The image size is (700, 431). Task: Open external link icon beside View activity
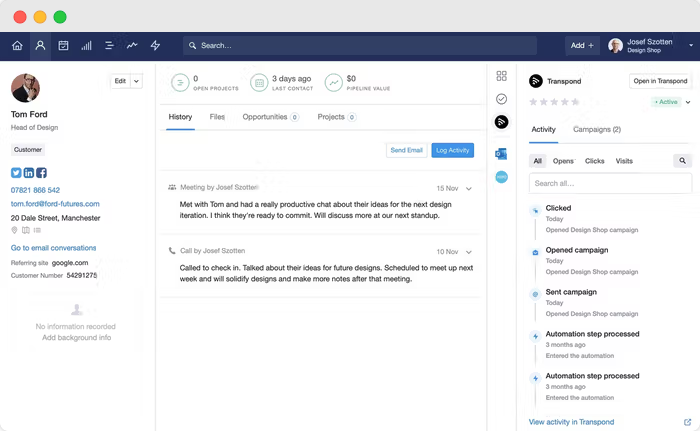coord(688,422)
